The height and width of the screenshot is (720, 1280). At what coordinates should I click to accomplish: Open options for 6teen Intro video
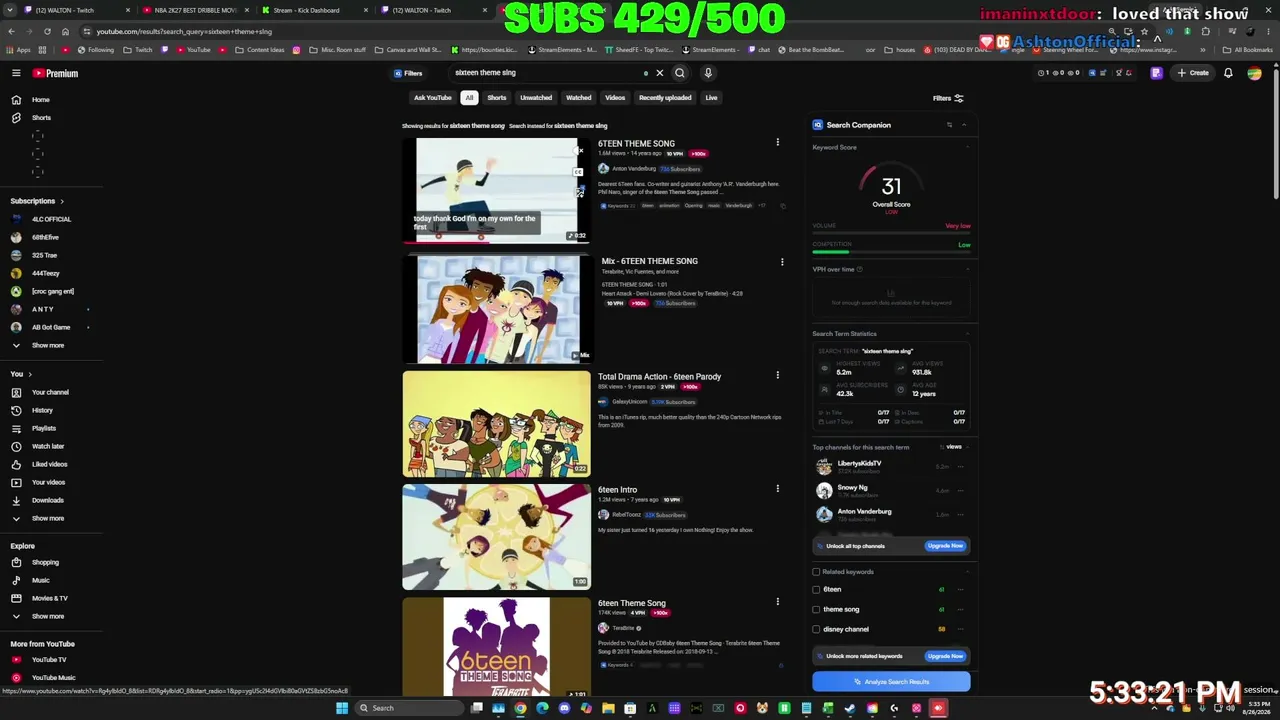(x=777, y=489)
